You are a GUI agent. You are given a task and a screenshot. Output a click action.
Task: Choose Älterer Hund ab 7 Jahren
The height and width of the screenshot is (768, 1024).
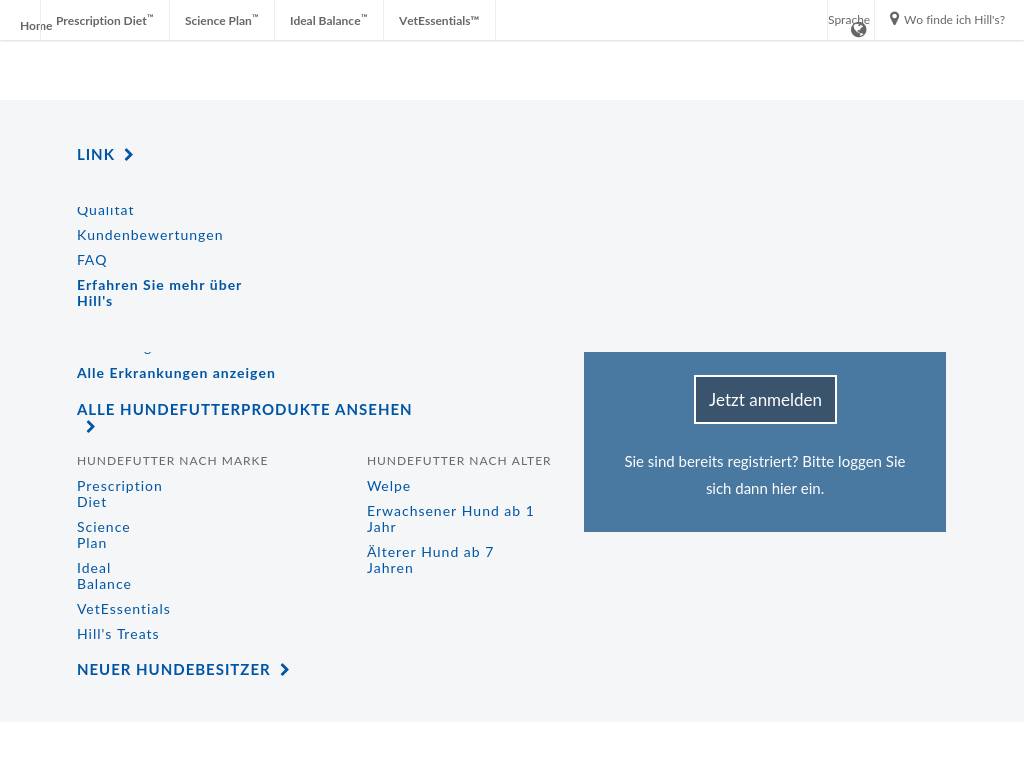click(430, 560)
